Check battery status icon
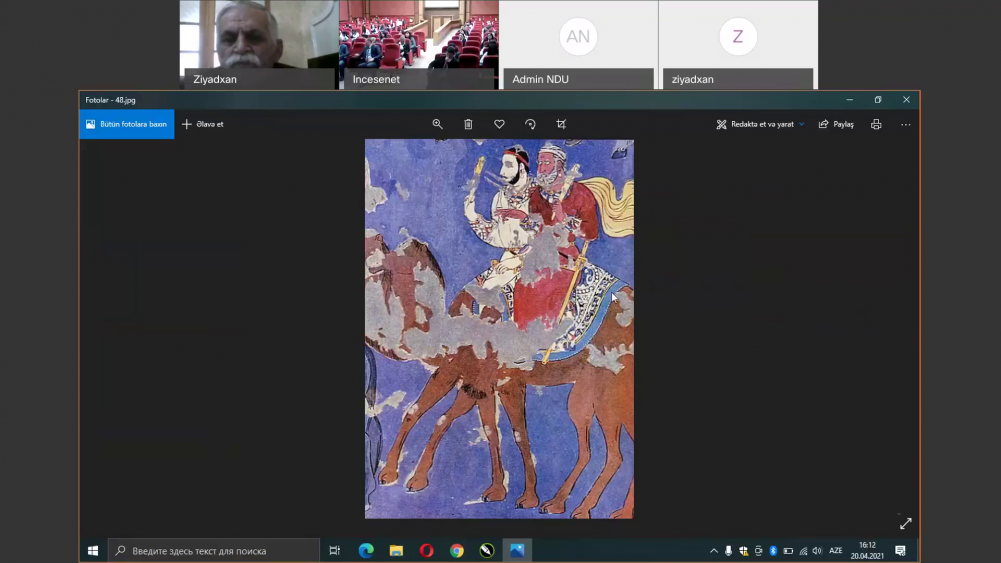This screenshot has width=1001, height=563. tap(788, 551)
